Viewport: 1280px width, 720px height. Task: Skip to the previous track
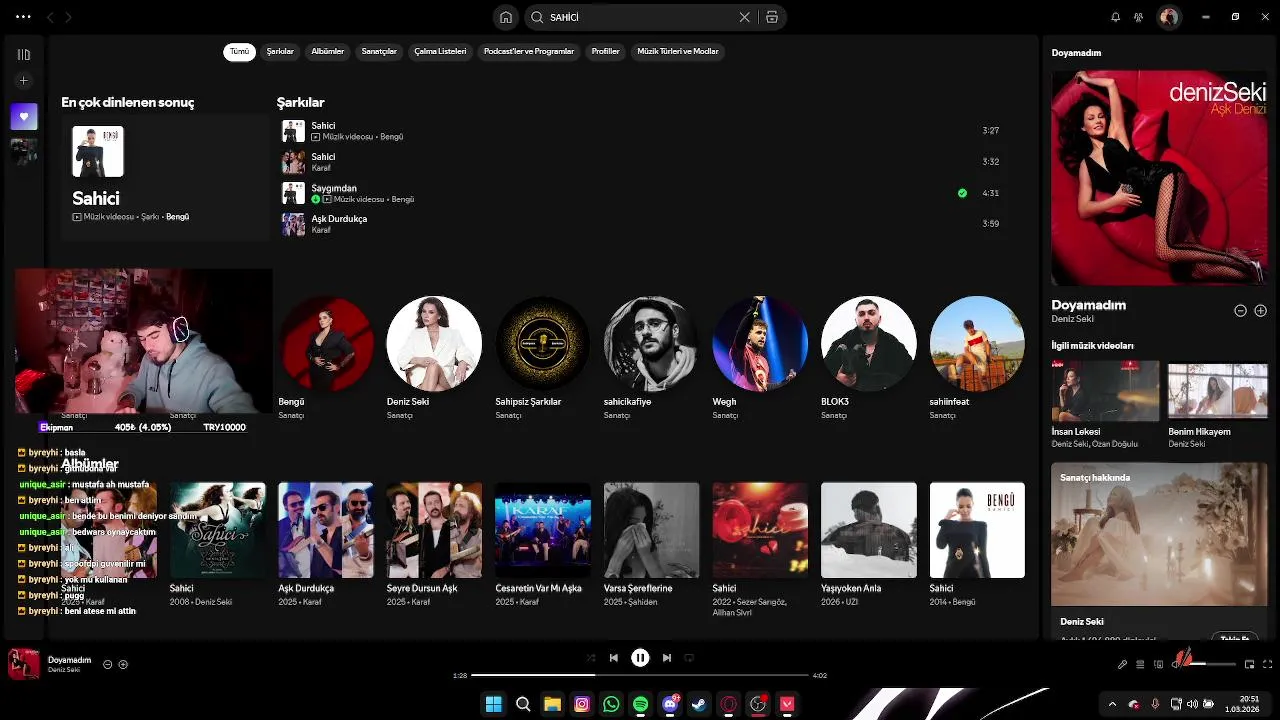(x=614, y=658)
